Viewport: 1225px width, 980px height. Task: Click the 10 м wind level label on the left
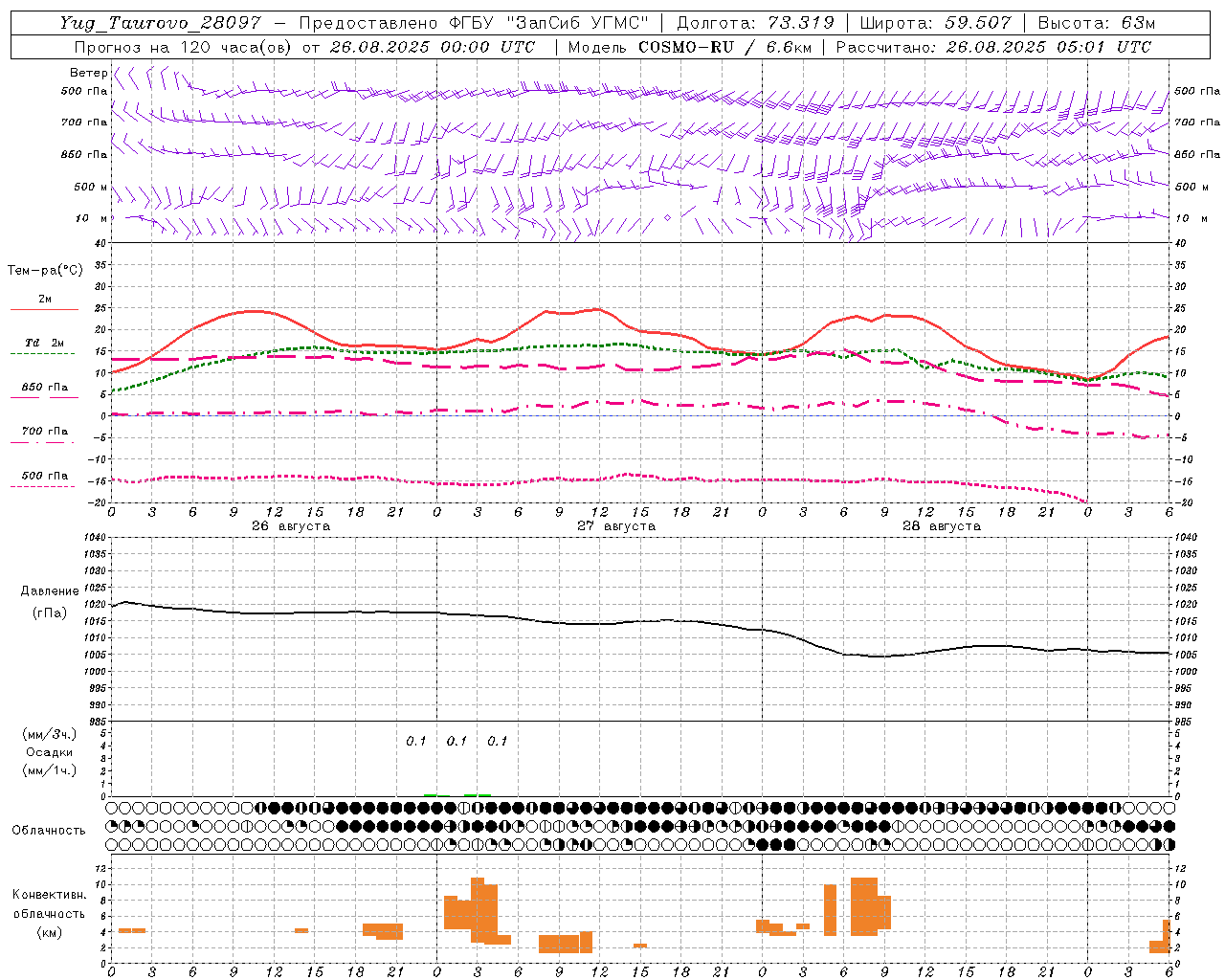point(91,219)
